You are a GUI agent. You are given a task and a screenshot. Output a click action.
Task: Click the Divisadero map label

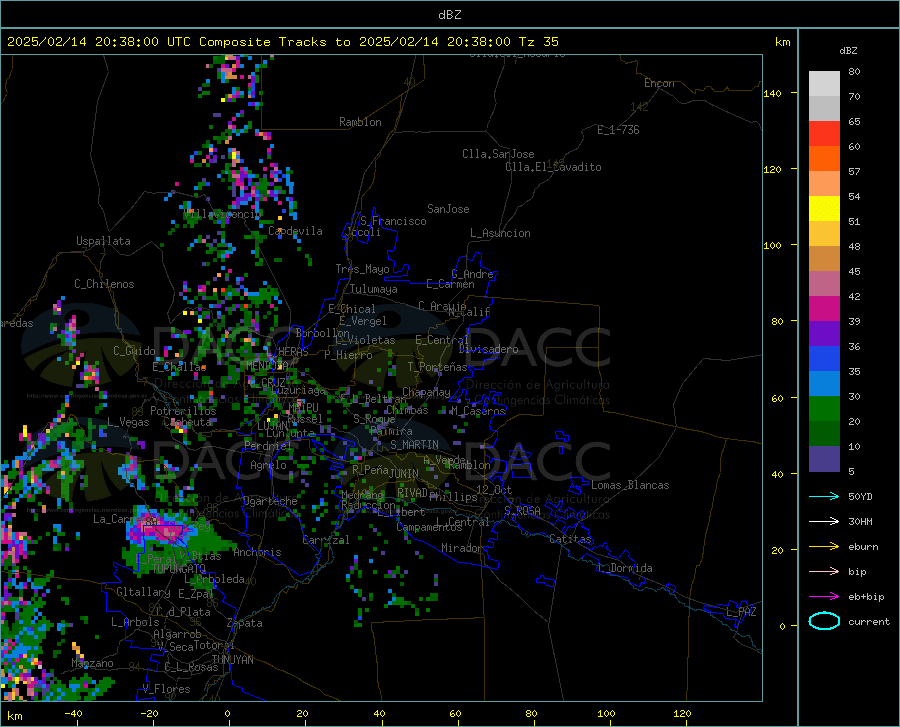pyautogui.click(x=488, y=349)
